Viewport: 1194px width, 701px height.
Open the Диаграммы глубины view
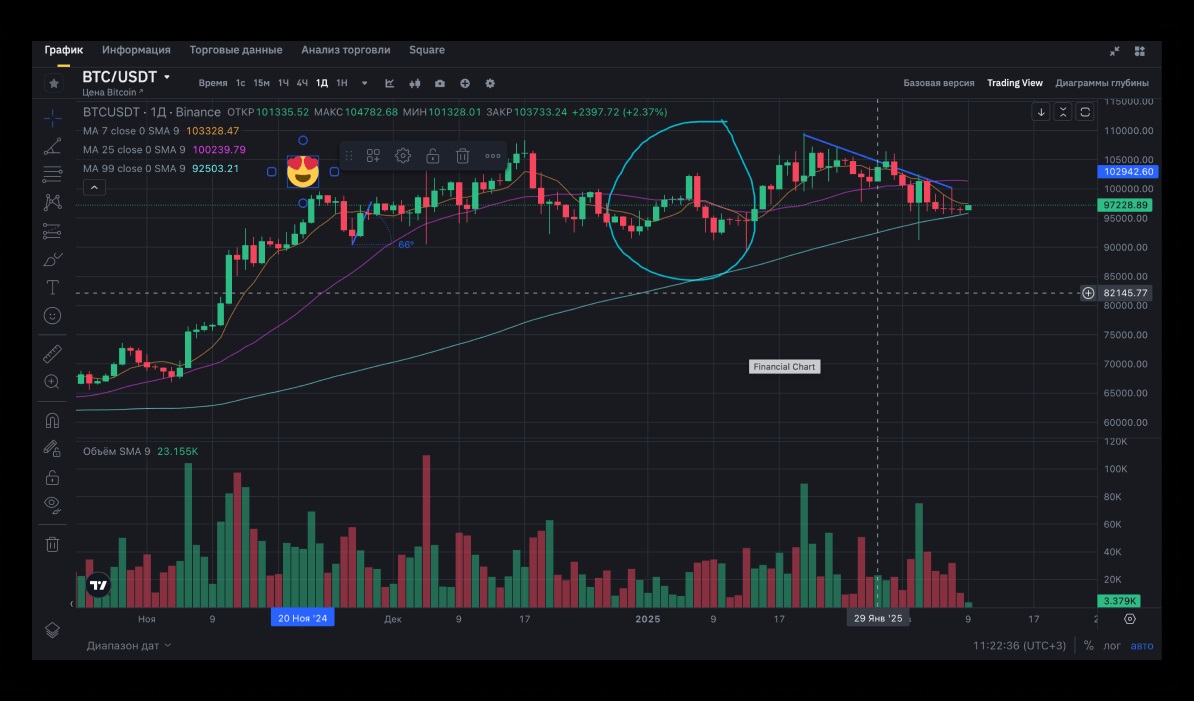(1103, 83)
